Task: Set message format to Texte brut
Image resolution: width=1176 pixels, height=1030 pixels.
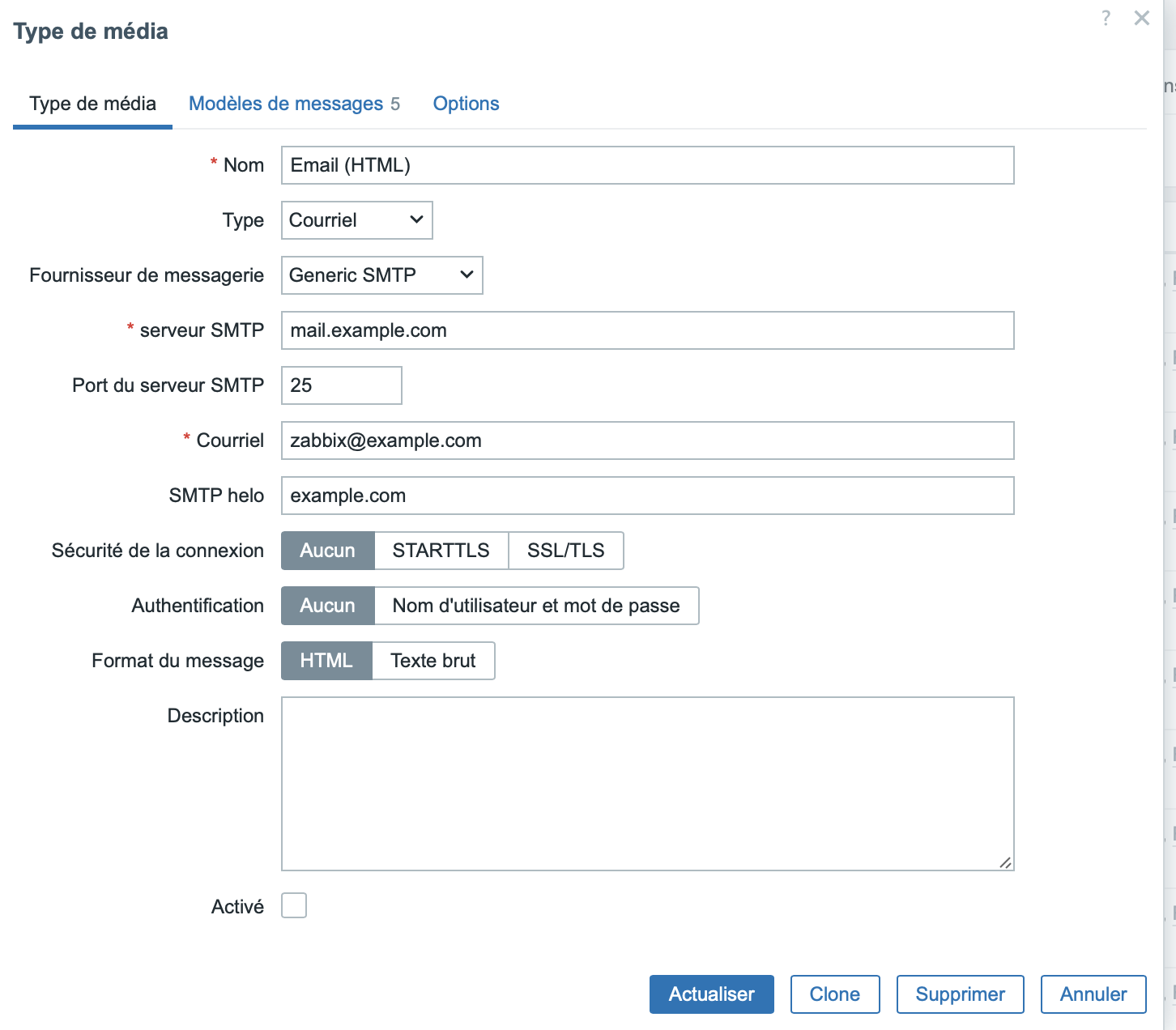Action: point(432,661)
